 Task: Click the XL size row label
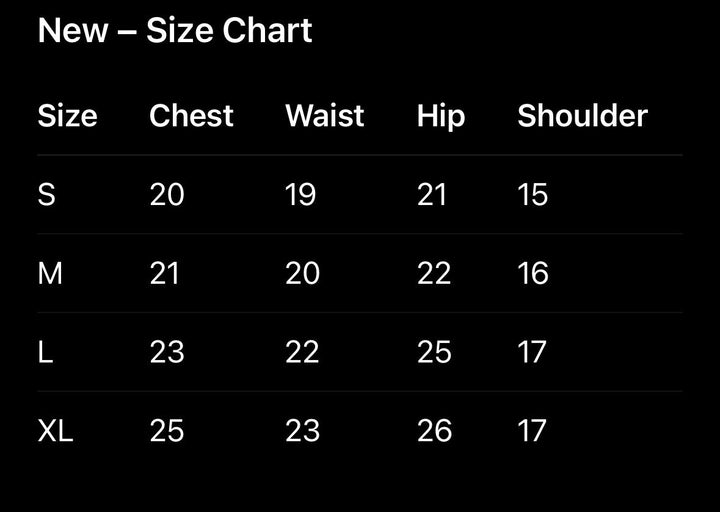(x=56, y=431)
